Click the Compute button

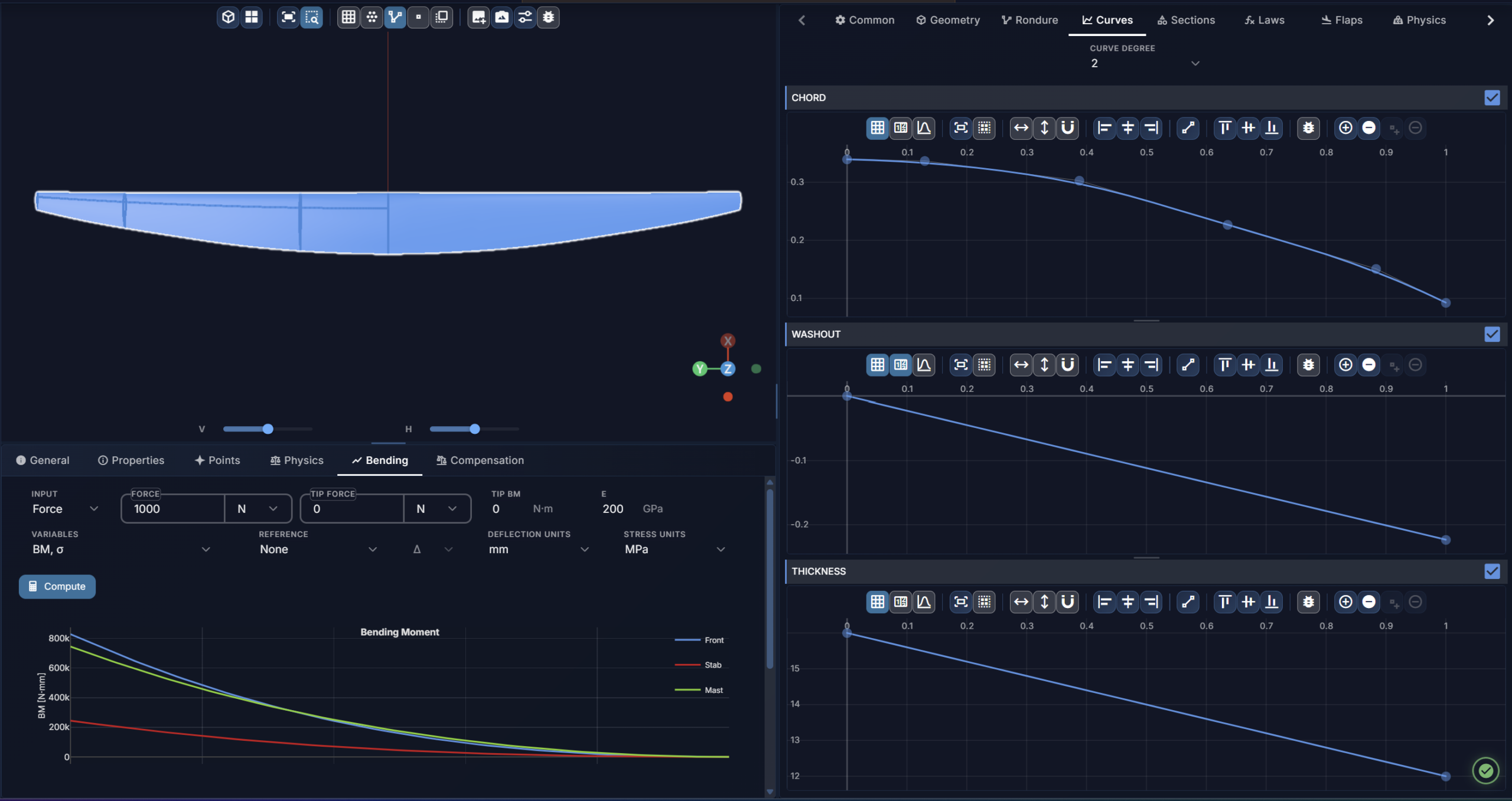(x=57, y=586)
